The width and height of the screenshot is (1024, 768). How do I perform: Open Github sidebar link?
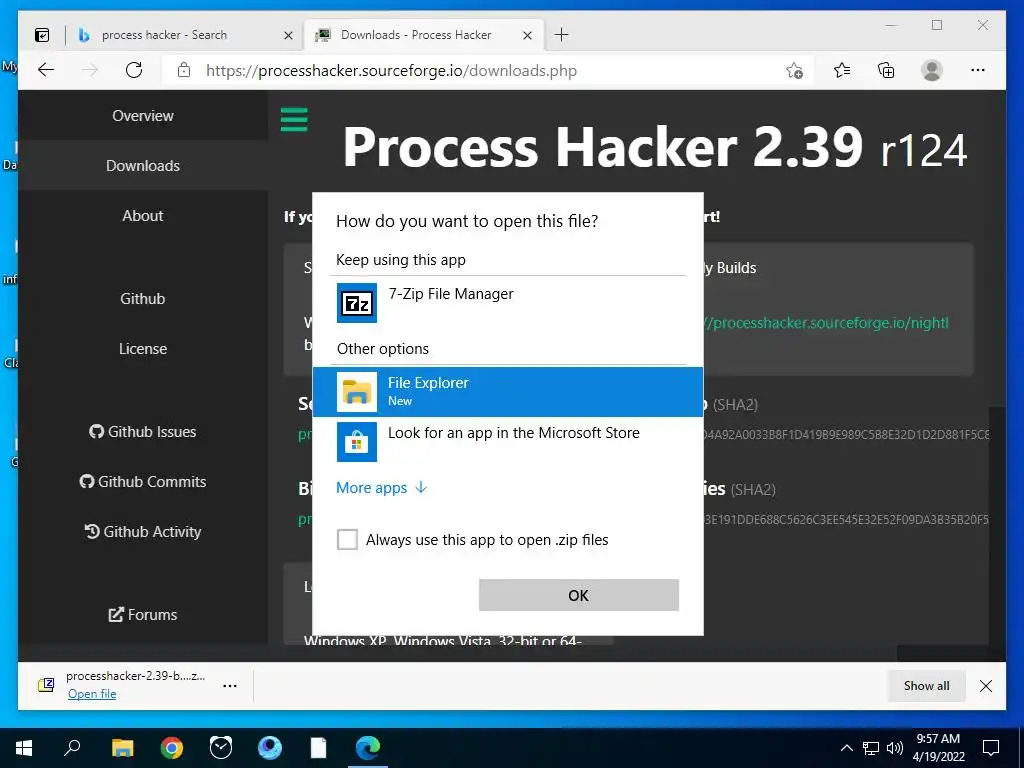coord(143,298)
